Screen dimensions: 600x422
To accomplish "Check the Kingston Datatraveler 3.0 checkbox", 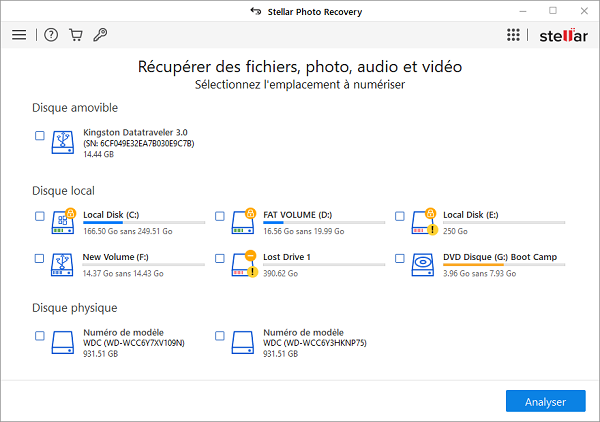I will [x=39, y=135].
